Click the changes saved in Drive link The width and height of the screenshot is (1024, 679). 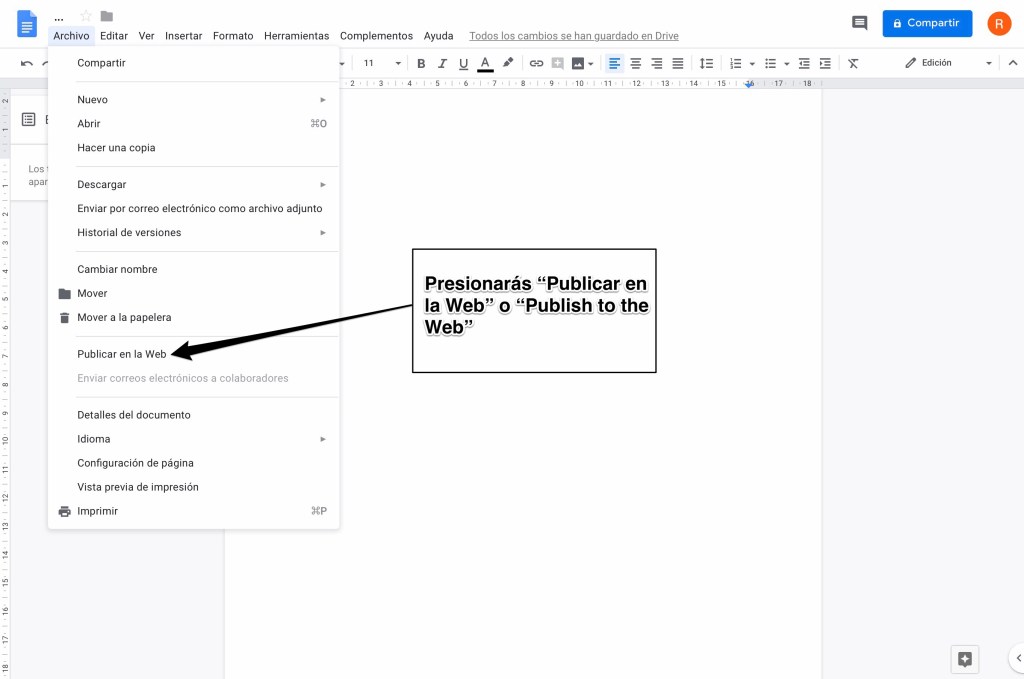coord(573,36)
